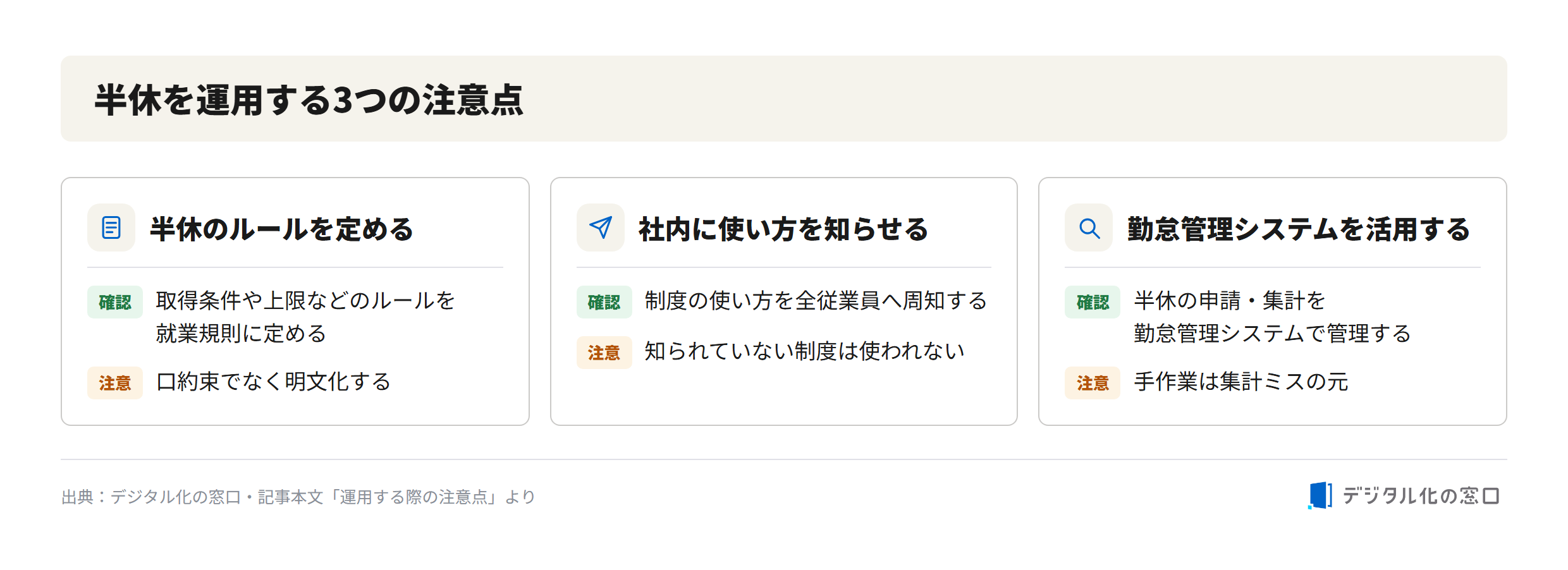Click the blue デジタル化の窓口 logo icon
Image resolution: width=1568 pixels, height=570 pixels.
(x=1320, y=495)
